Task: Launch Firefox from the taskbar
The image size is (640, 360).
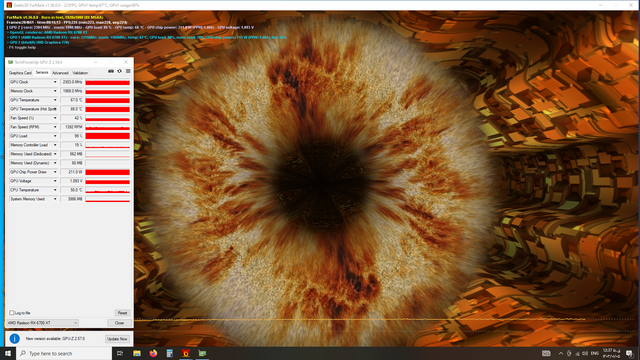Action: (x=153, y=353)
